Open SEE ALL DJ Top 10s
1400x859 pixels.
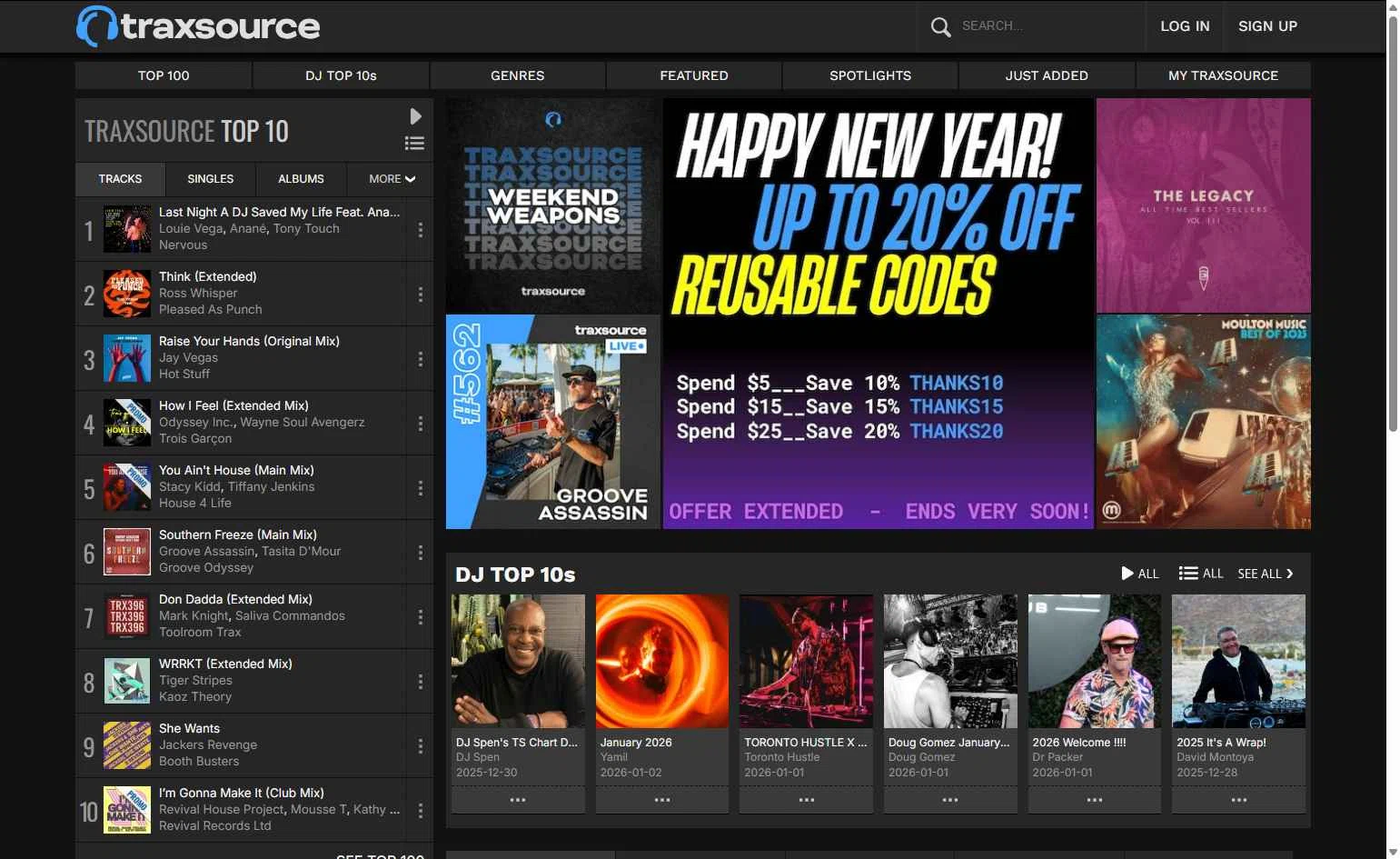pyautogui.click(x=1266, y=574)
